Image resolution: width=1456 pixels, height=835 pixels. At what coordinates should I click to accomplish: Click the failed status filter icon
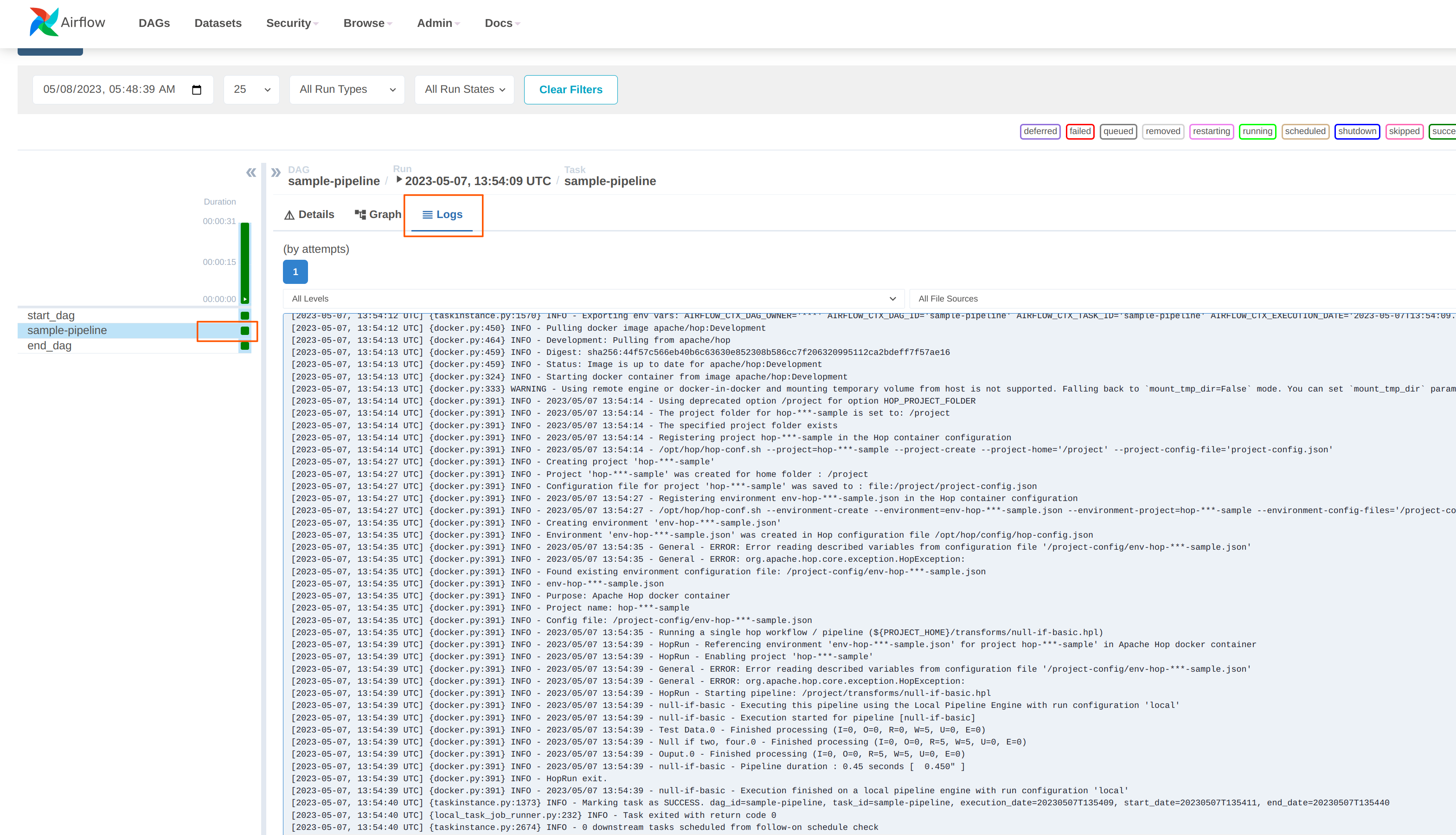[x=1080, y=130]
